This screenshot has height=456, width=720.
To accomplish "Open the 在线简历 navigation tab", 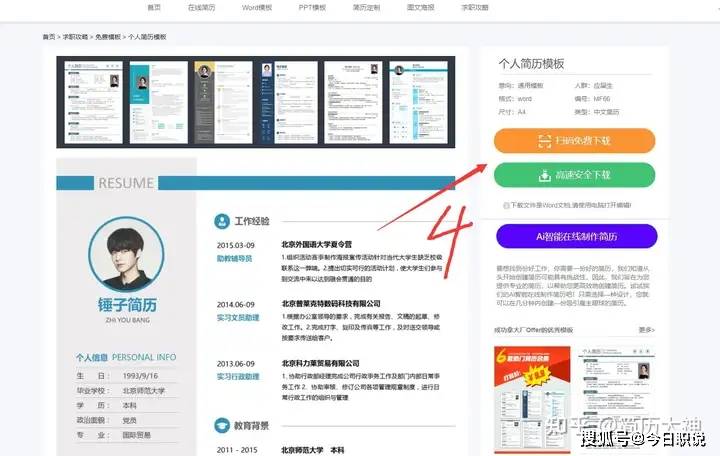I will 202,7.
